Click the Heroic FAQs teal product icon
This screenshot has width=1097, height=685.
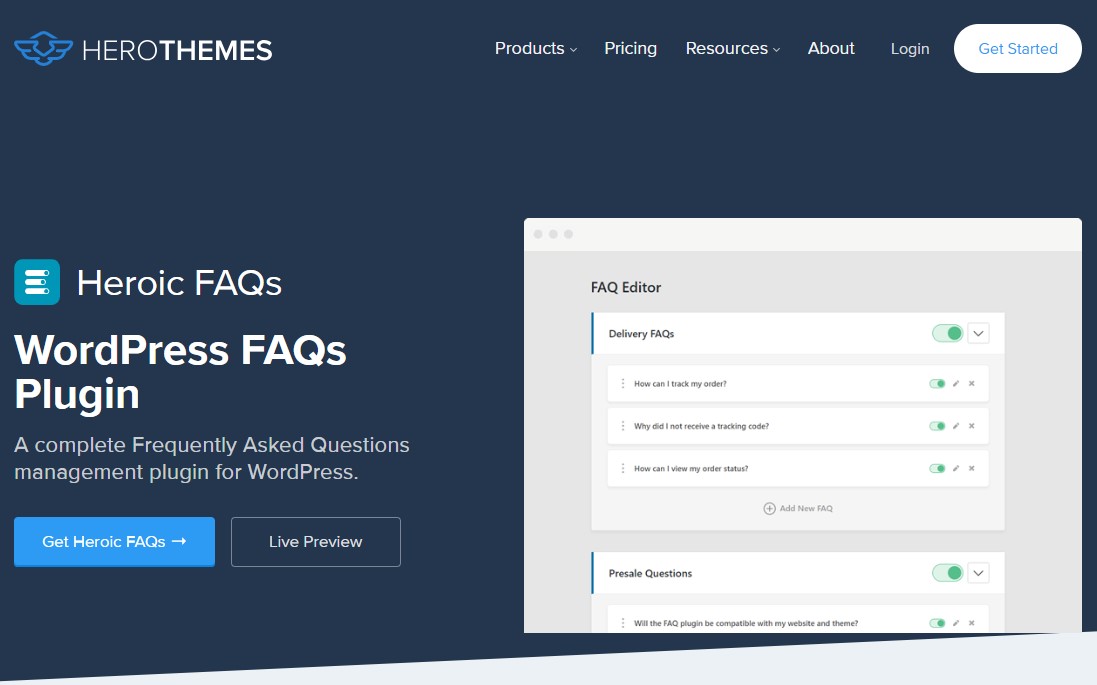tap(37, 282)
